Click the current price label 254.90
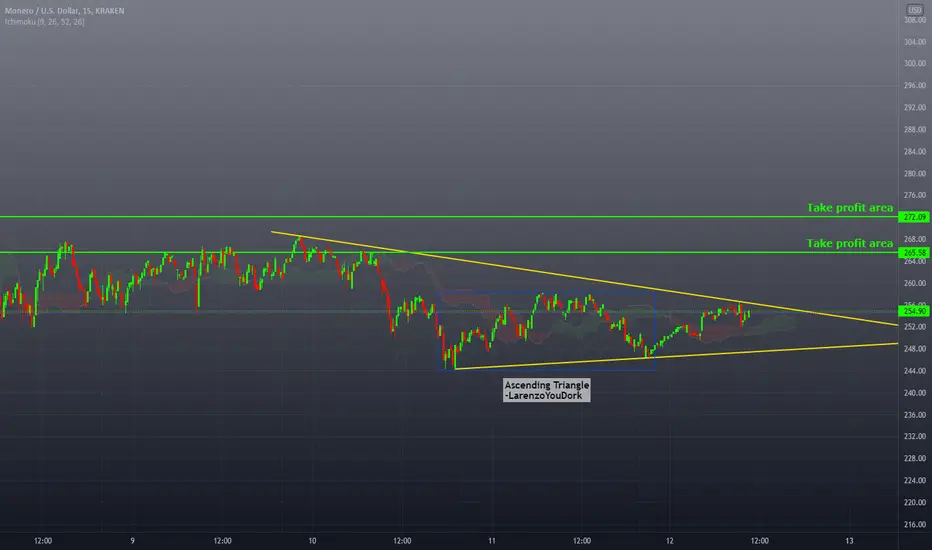Screen dimensions: 932x550 pos(914,311)
